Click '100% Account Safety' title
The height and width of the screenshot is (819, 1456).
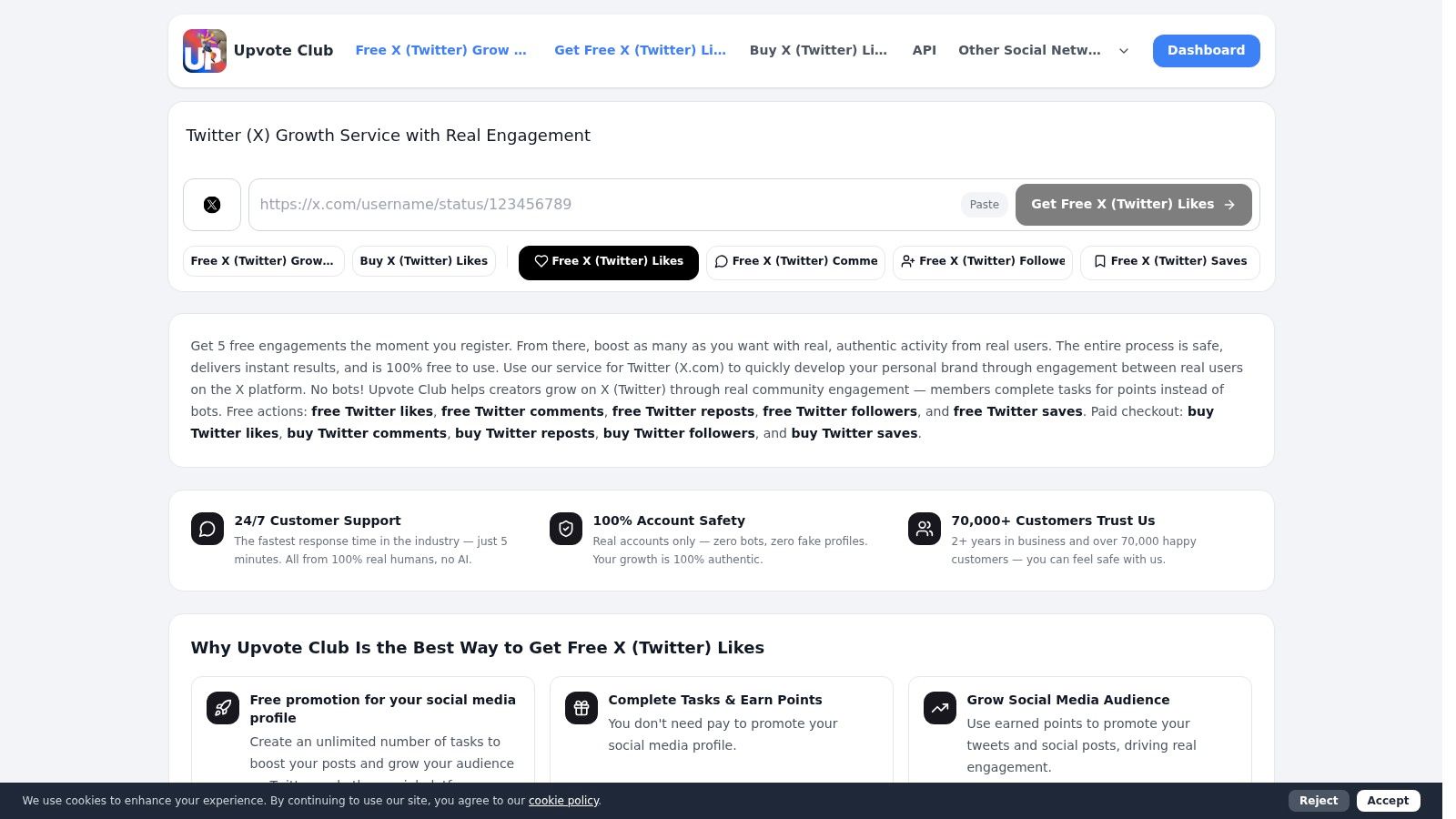coord(669,521)
